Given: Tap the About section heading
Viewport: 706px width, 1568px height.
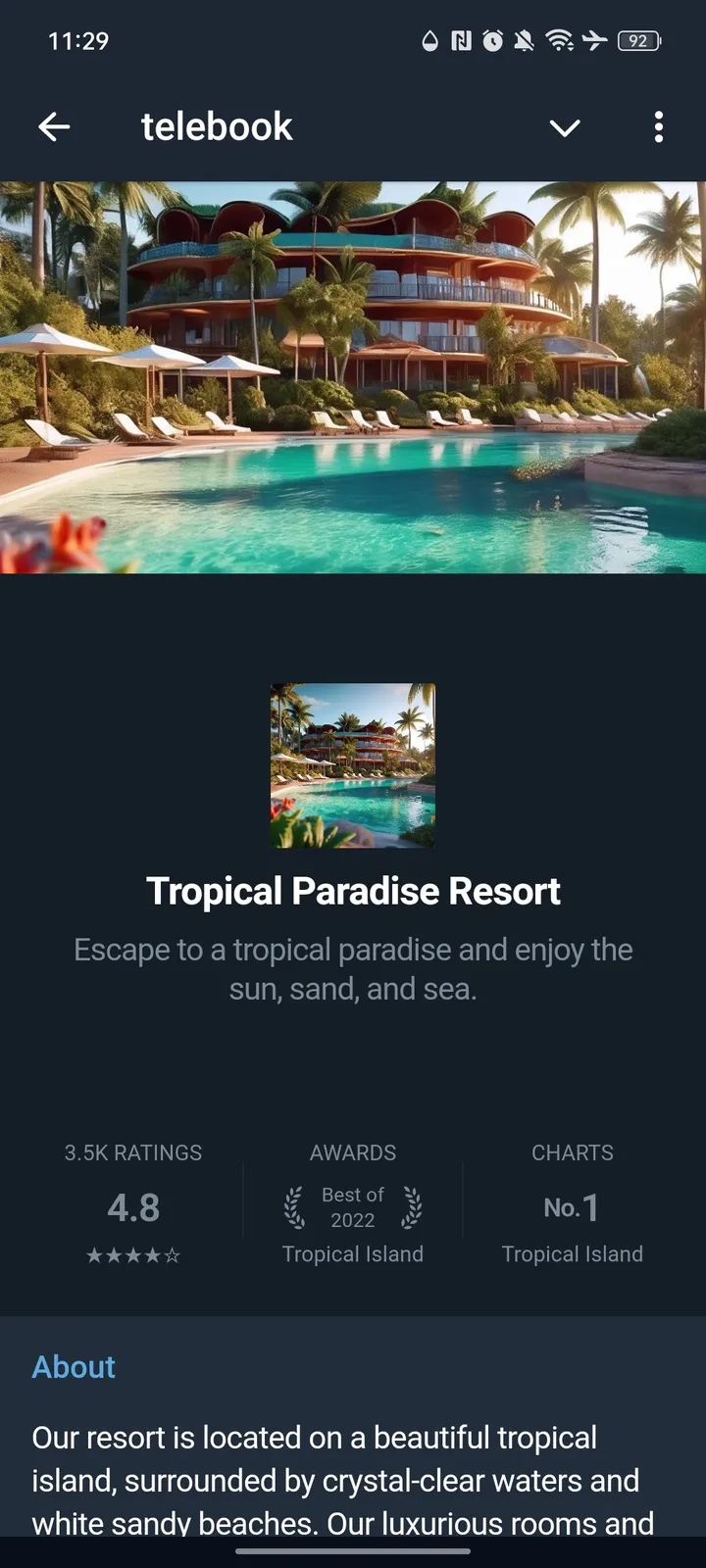Looking at the screenshot, I should tap(74, 1366).
